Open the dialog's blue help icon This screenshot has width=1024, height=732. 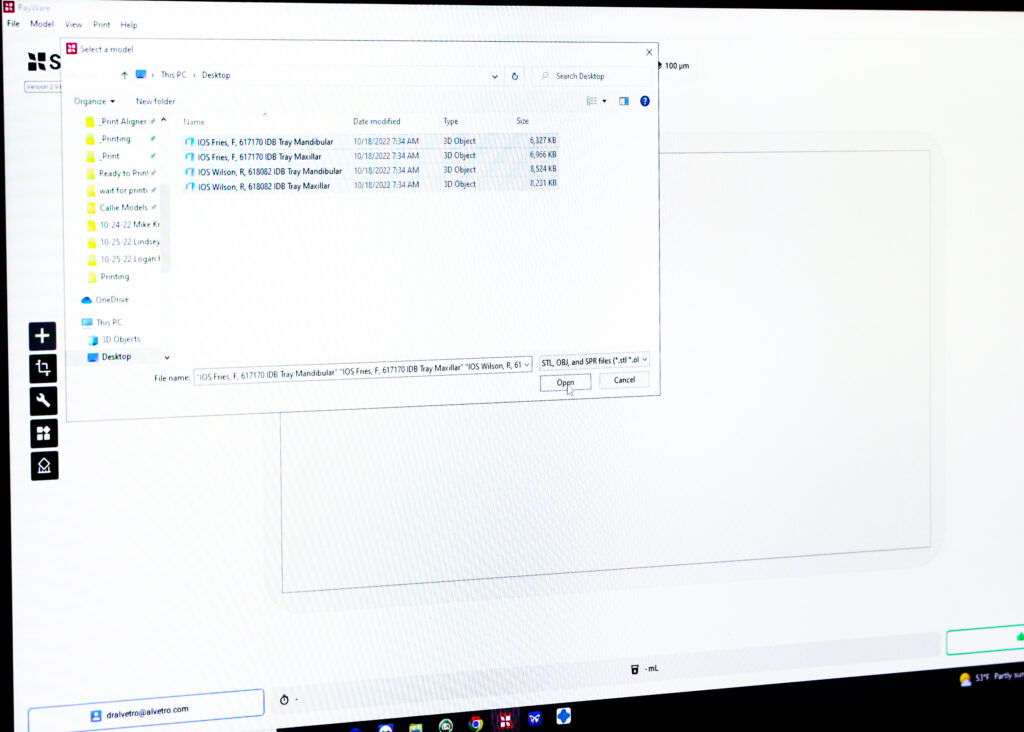tap(645, 101)
